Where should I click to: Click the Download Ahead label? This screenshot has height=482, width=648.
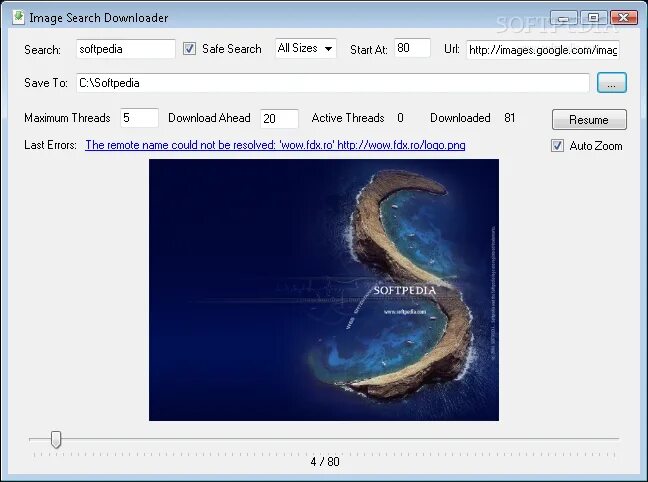point(209,118)
